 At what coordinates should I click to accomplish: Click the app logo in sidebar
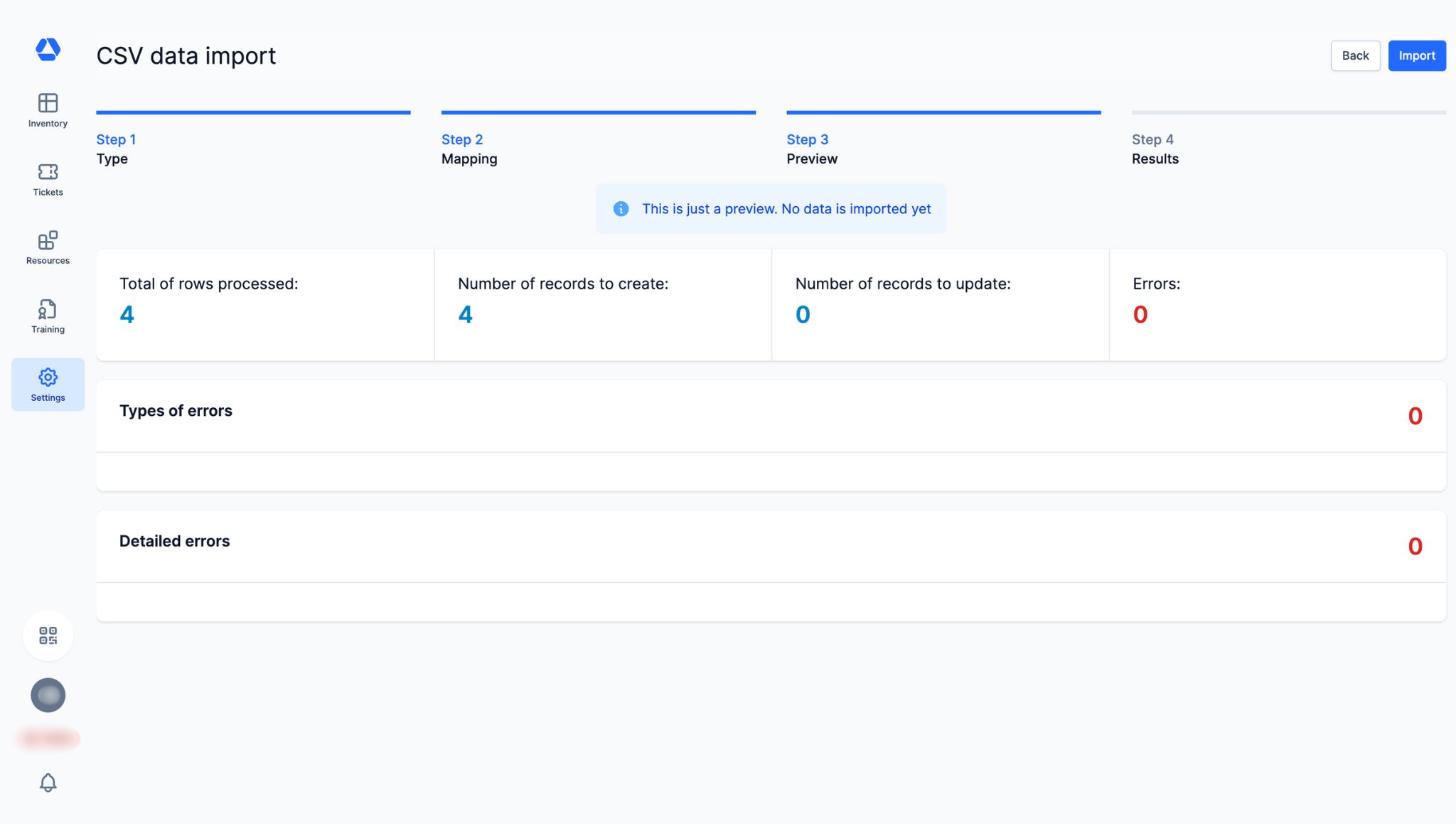coord(48,49)
